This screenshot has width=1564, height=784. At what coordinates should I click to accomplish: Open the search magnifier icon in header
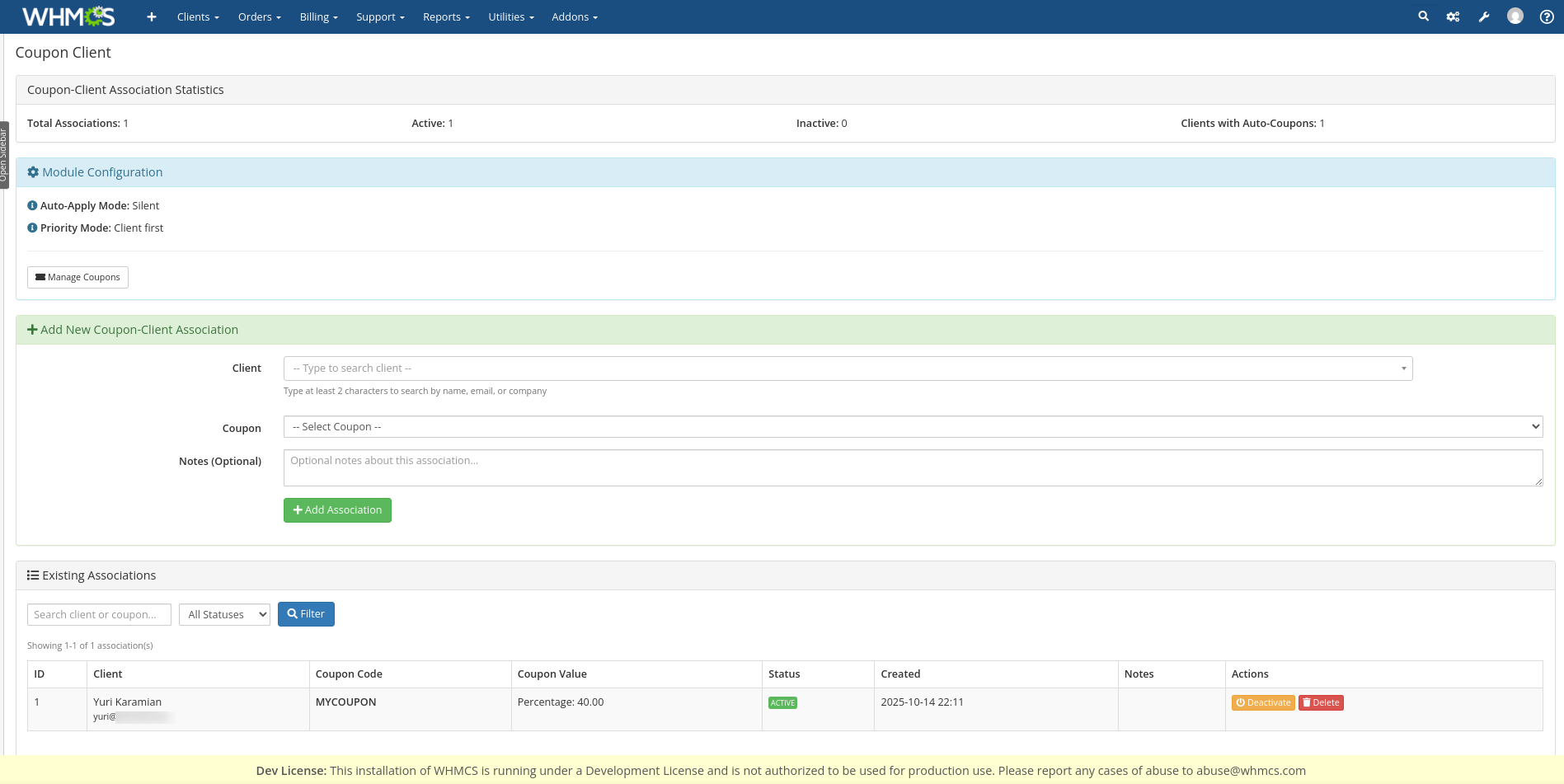(1423, 16)
